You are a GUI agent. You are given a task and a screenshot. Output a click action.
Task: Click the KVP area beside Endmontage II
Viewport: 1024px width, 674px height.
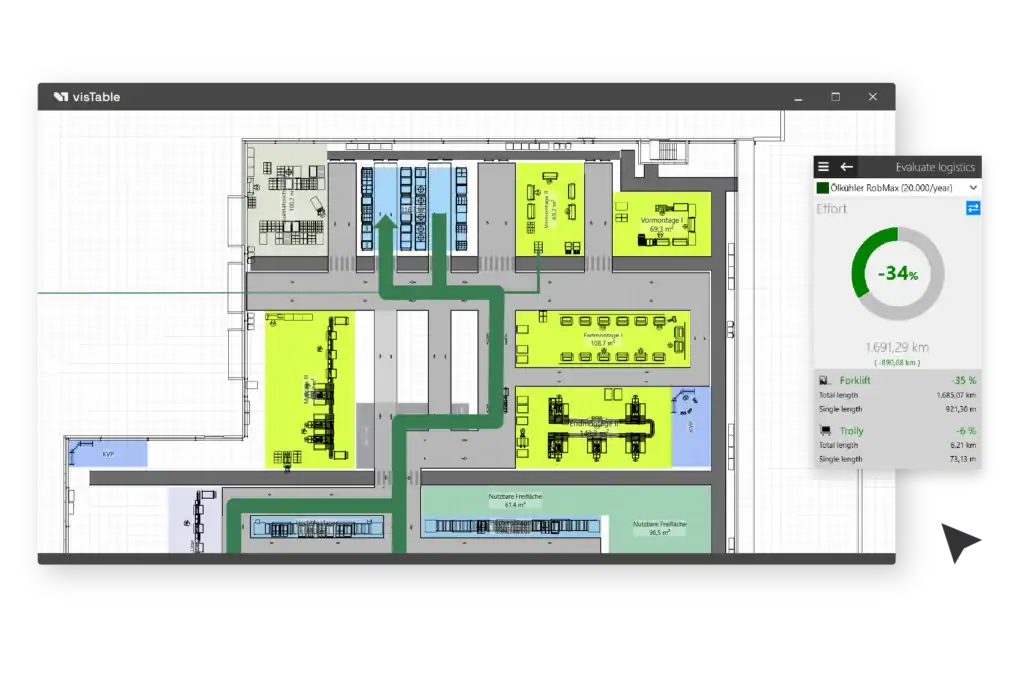[691, 427]
